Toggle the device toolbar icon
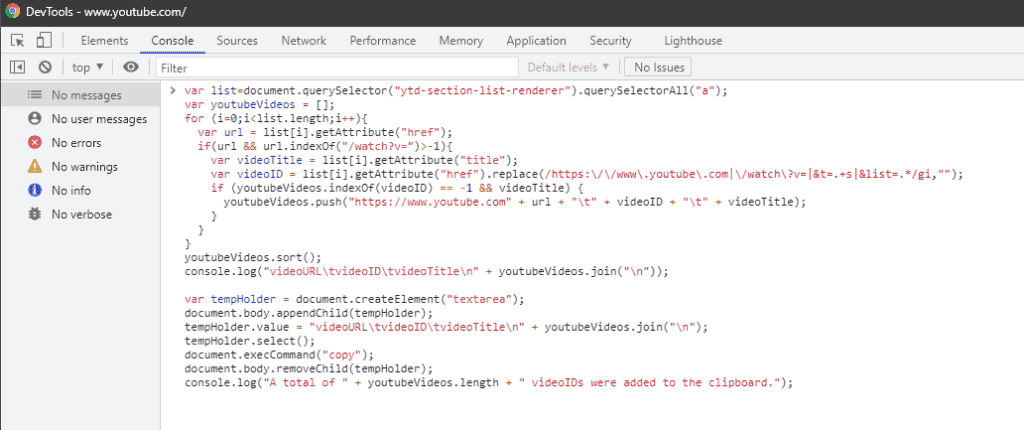This screenshot has height=430, width=1024. coord(43,41)
